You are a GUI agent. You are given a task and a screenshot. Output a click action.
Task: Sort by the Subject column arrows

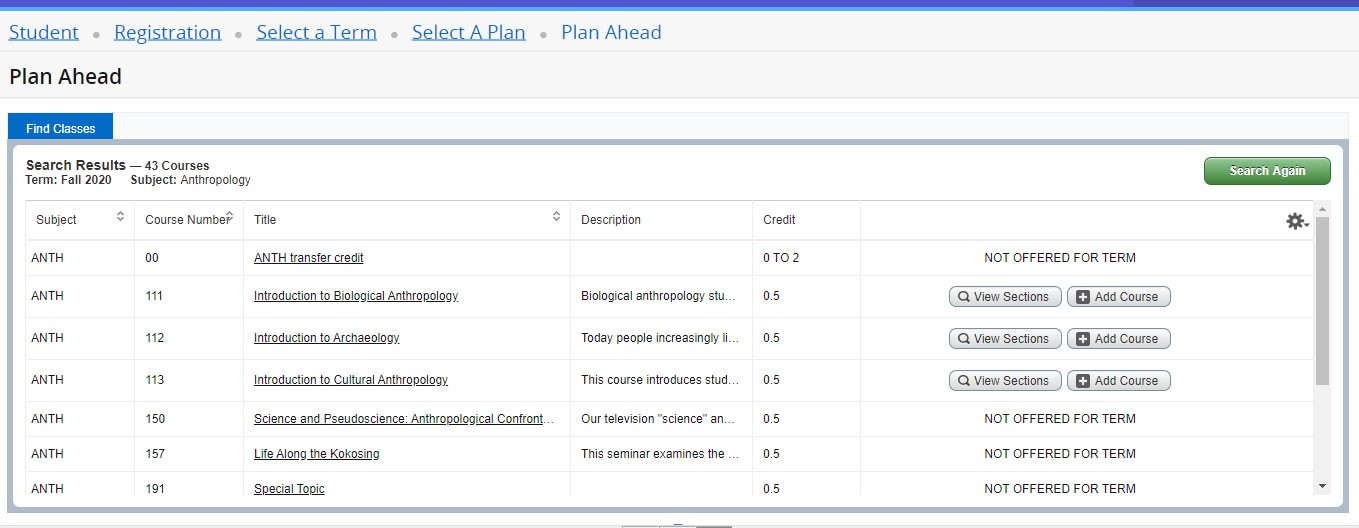120,217
